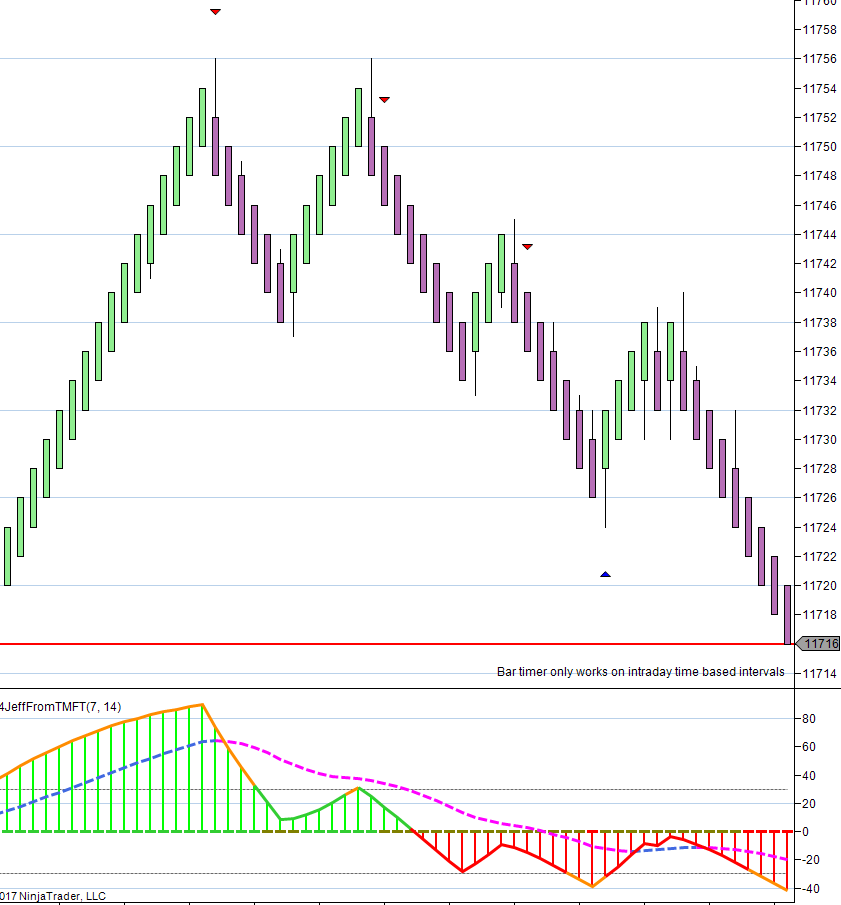Click the 11744 price axis label
Image resolution: width=841 pixels, height=905 pixels.
[x=820, y=234]
